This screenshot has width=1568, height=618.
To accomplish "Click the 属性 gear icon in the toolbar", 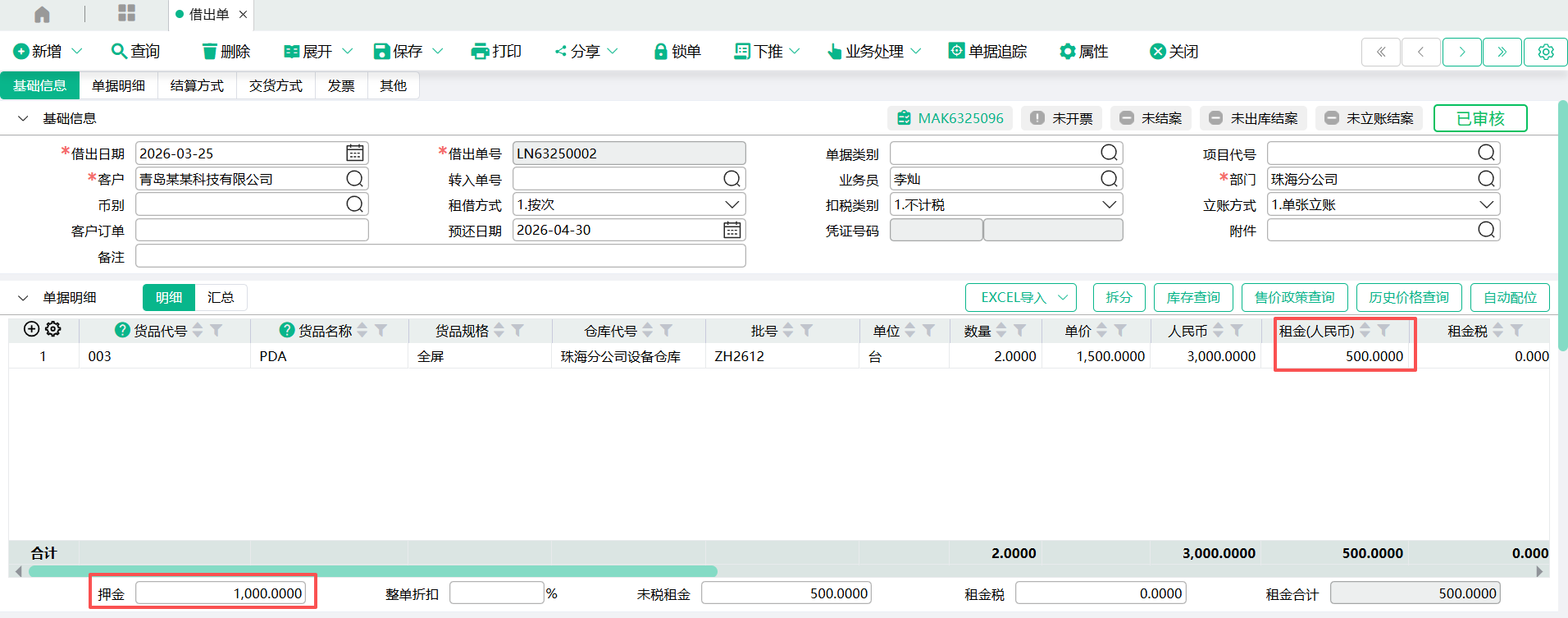I will click(1067, 52).
